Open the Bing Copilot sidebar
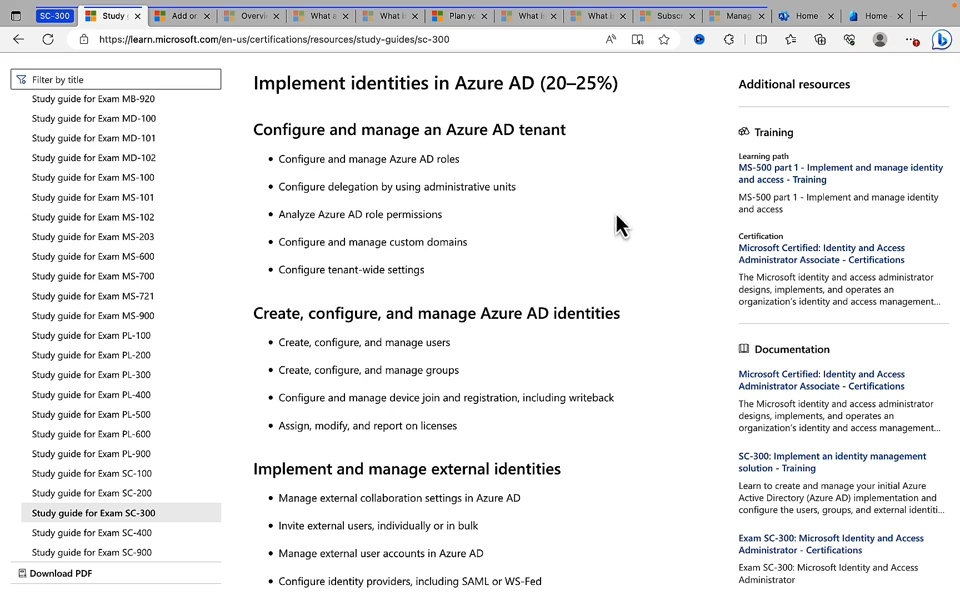The height and width of the screenshot is (600, 960). click(941, 40)
